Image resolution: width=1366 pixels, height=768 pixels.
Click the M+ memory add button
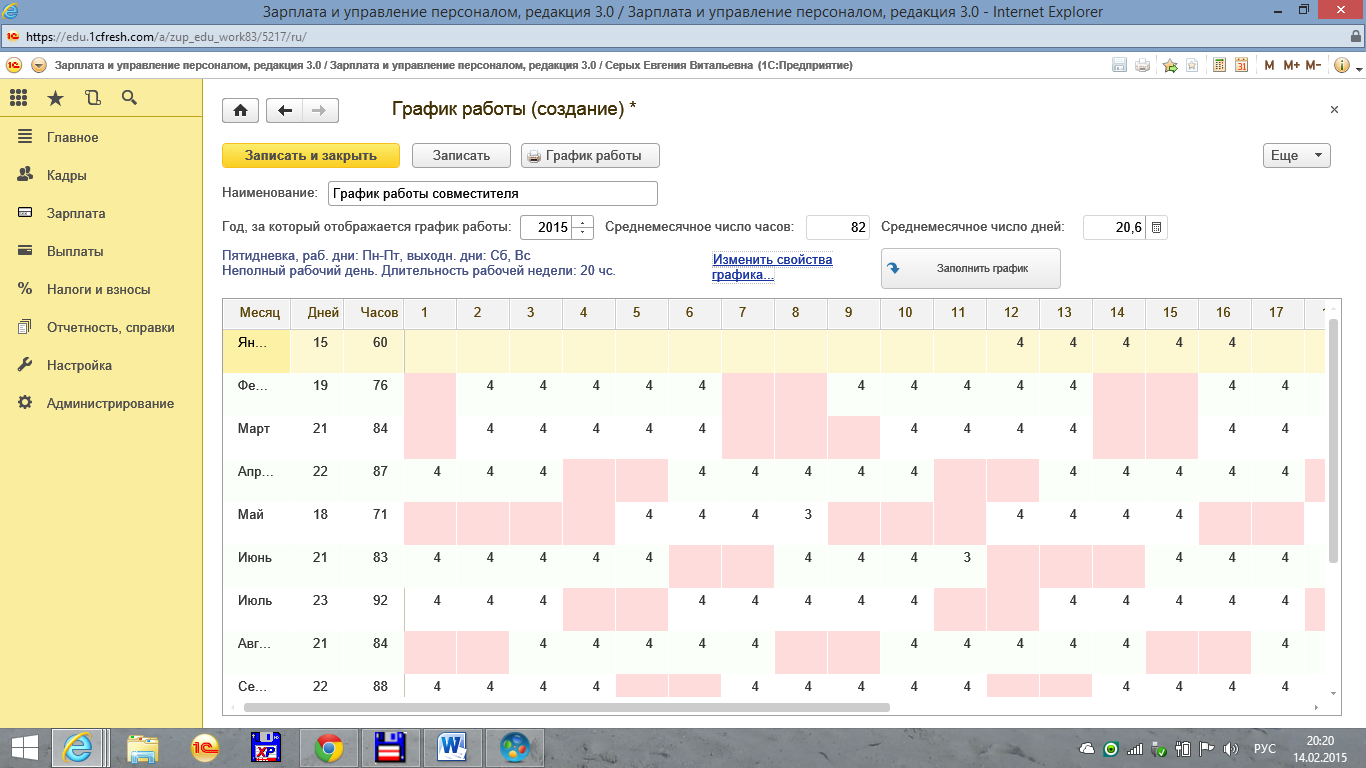[x=1291, y=65]
